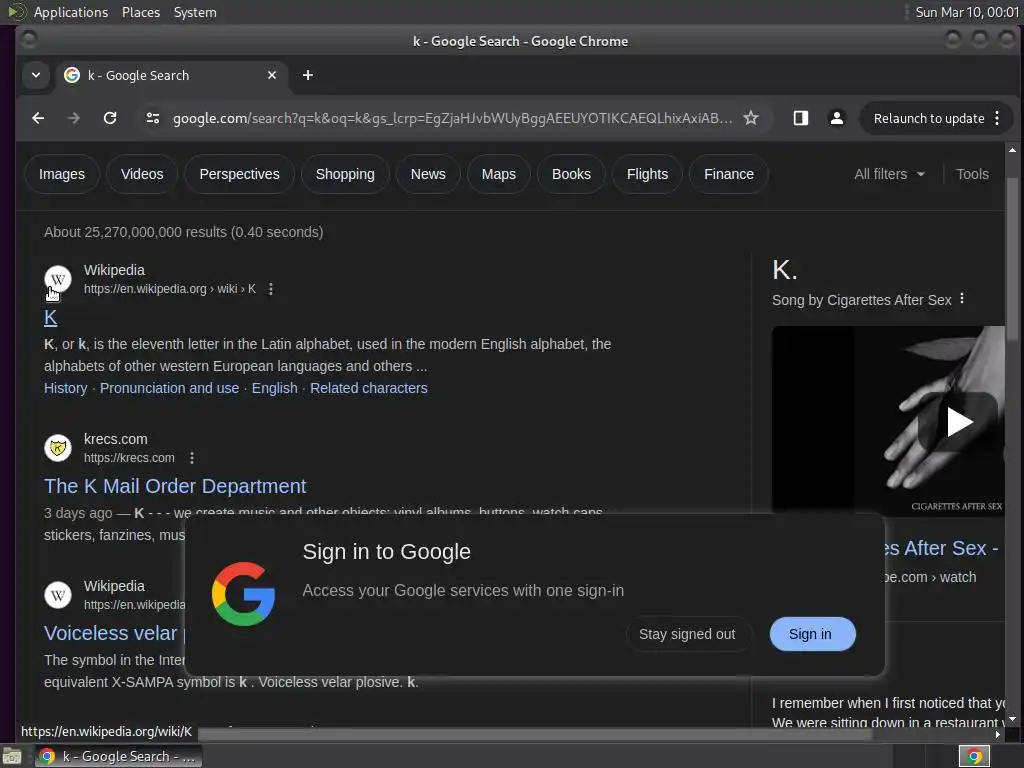
Task: Switch to Images search filter
Action: coord(62,174)
